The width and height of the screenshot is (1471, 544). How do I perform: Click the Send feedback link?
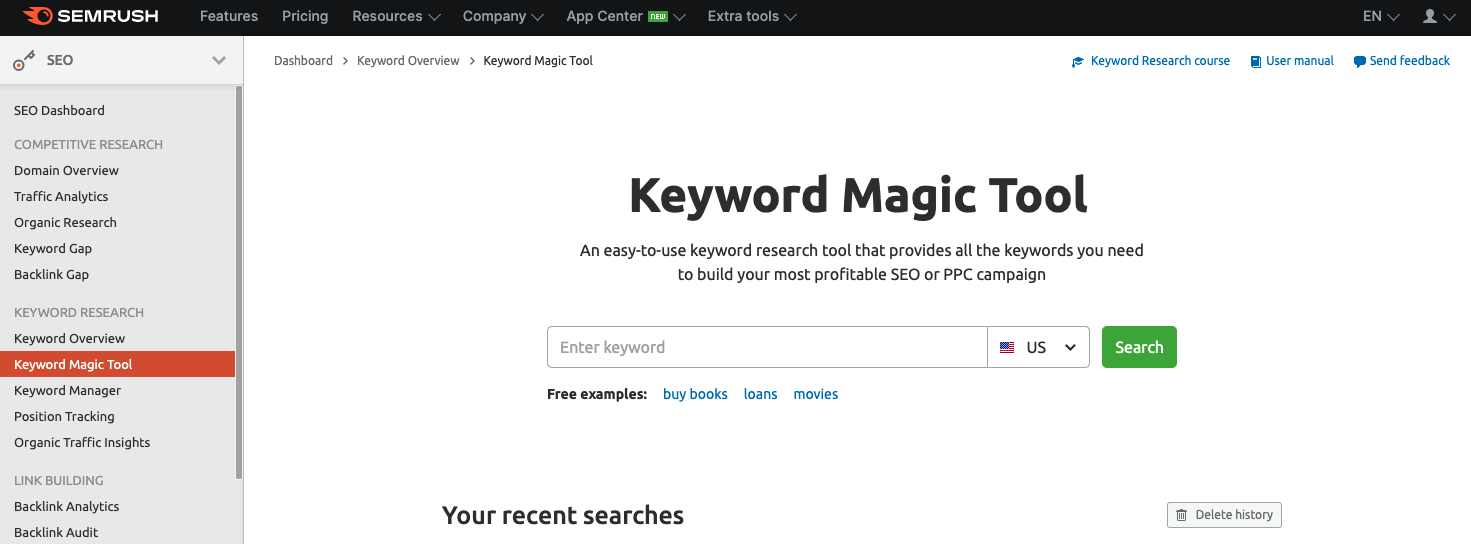click(1410, 61)
